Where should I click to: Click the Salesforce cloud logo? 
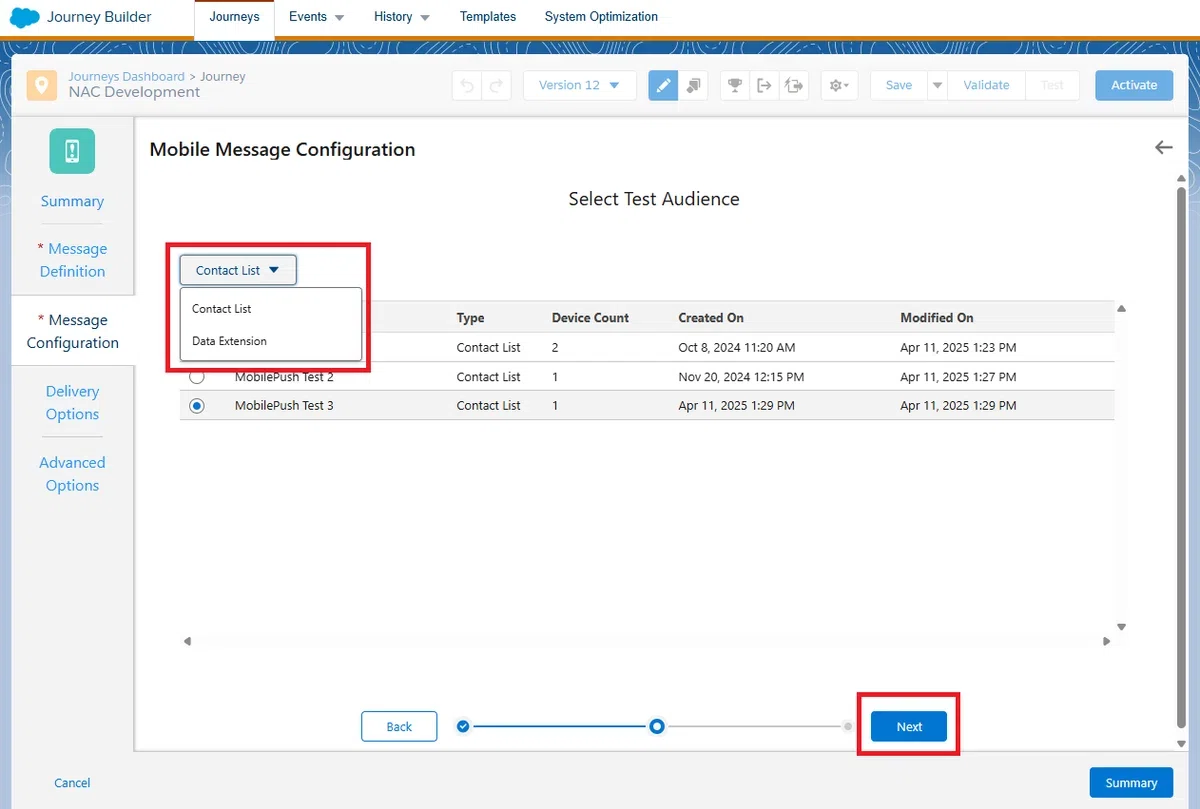(x=24, y=17)
